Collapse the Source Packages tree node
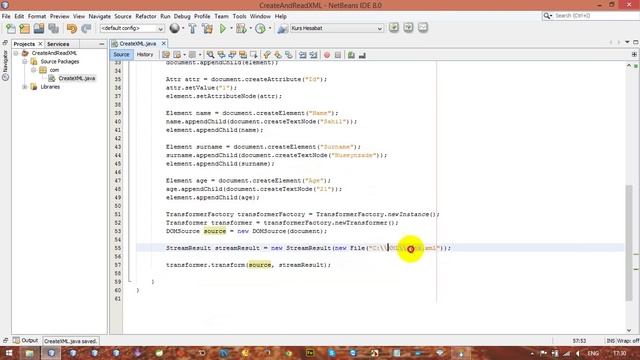This screenshot has height=360, width=640. click(x=24, y=62)
